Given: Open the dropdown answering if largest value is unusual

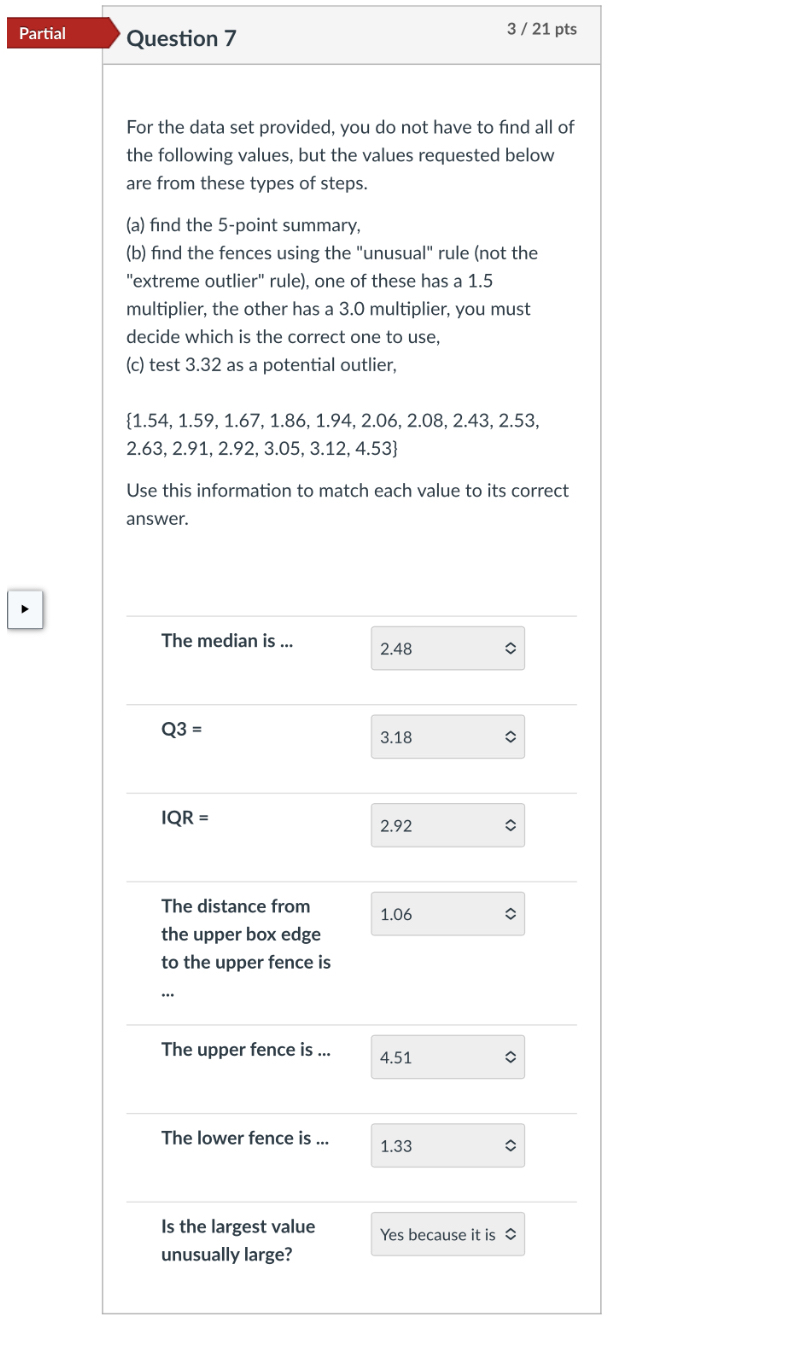Looking at the screenshot, I should coord(447,1234).
